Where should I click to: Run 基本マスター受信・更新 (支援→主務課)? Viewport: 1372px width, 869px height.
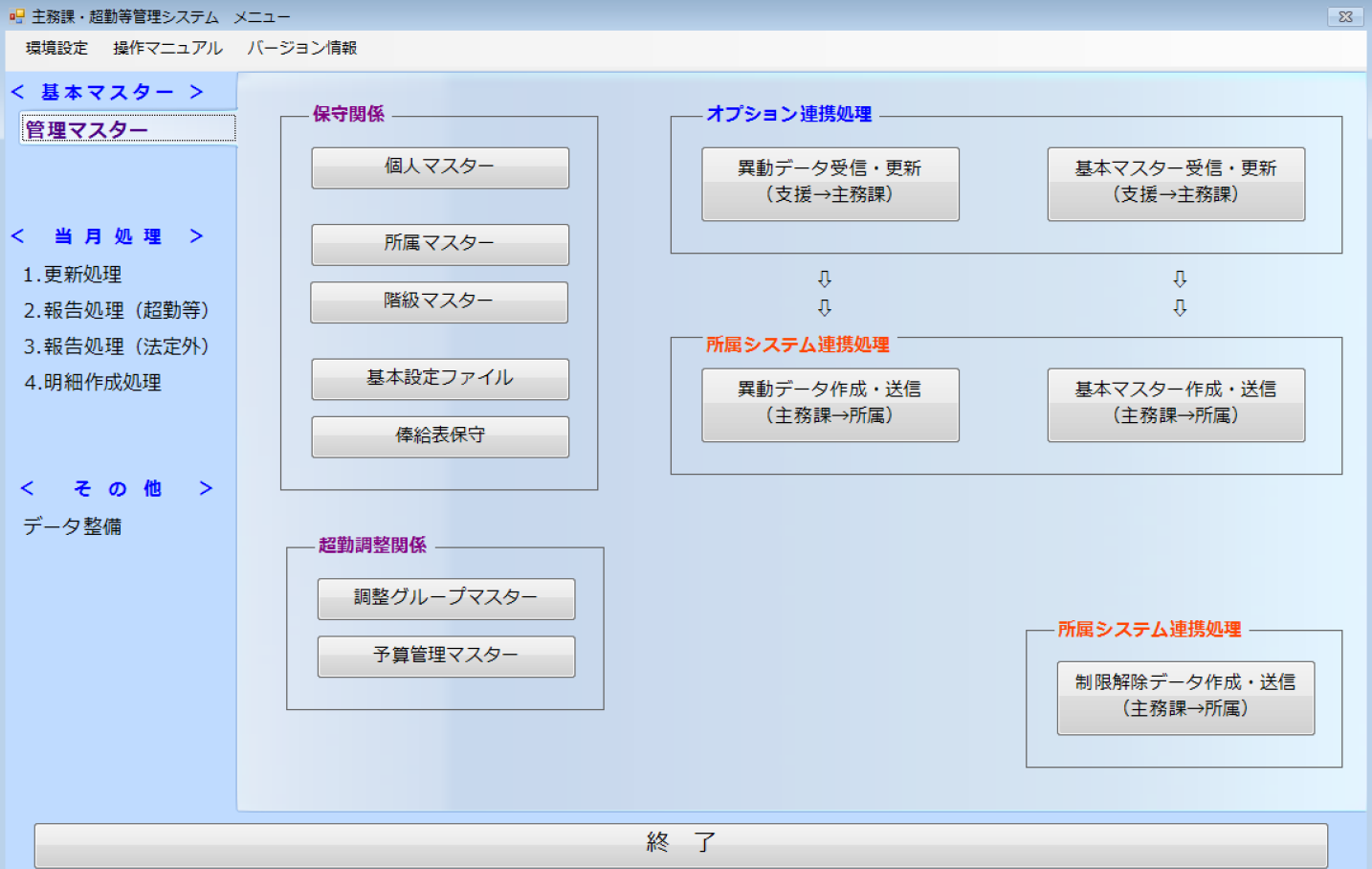1176,184
